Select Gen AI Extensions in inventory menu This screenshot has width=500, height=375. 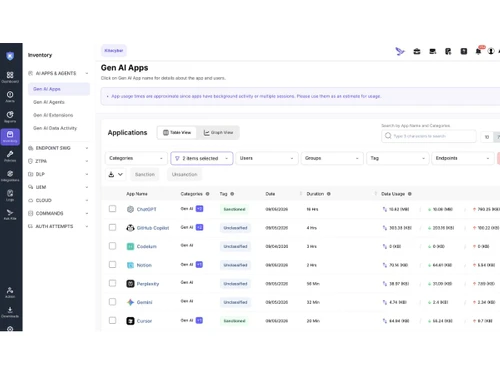(x=53, y=115)
